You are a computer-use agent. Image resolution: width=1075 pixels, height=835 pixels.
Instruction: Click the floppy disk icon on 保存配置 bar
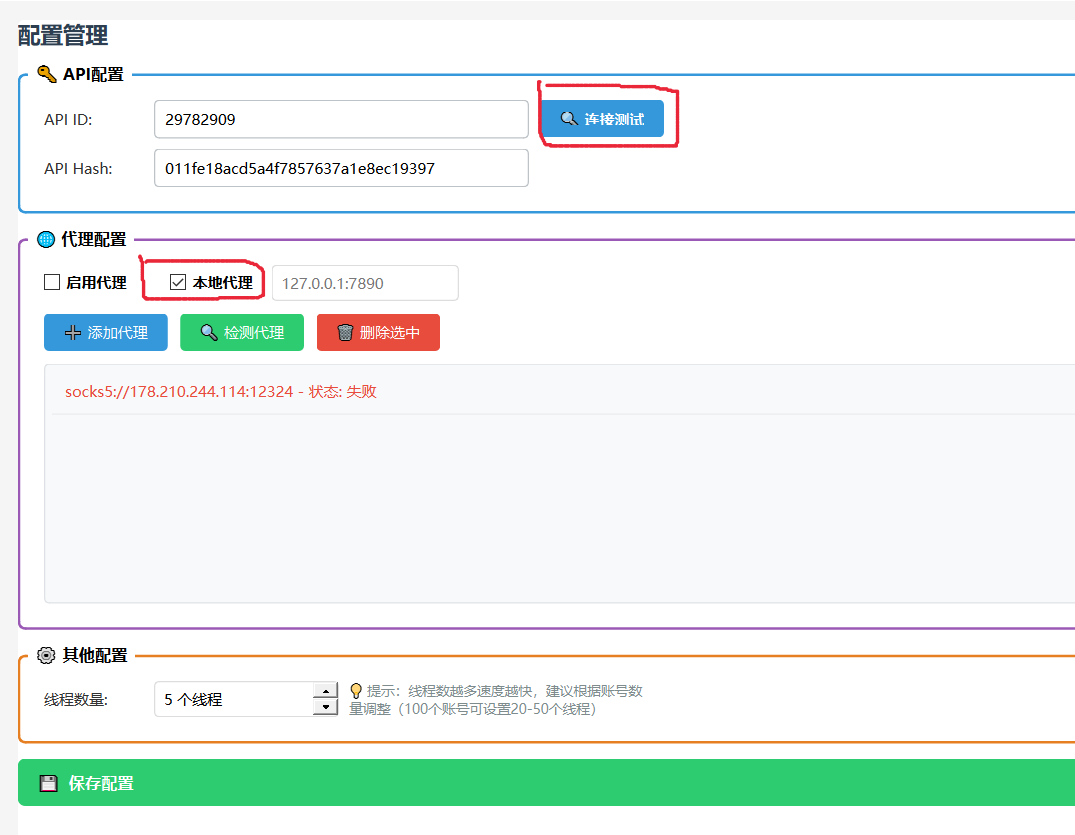tap(48, 784)
